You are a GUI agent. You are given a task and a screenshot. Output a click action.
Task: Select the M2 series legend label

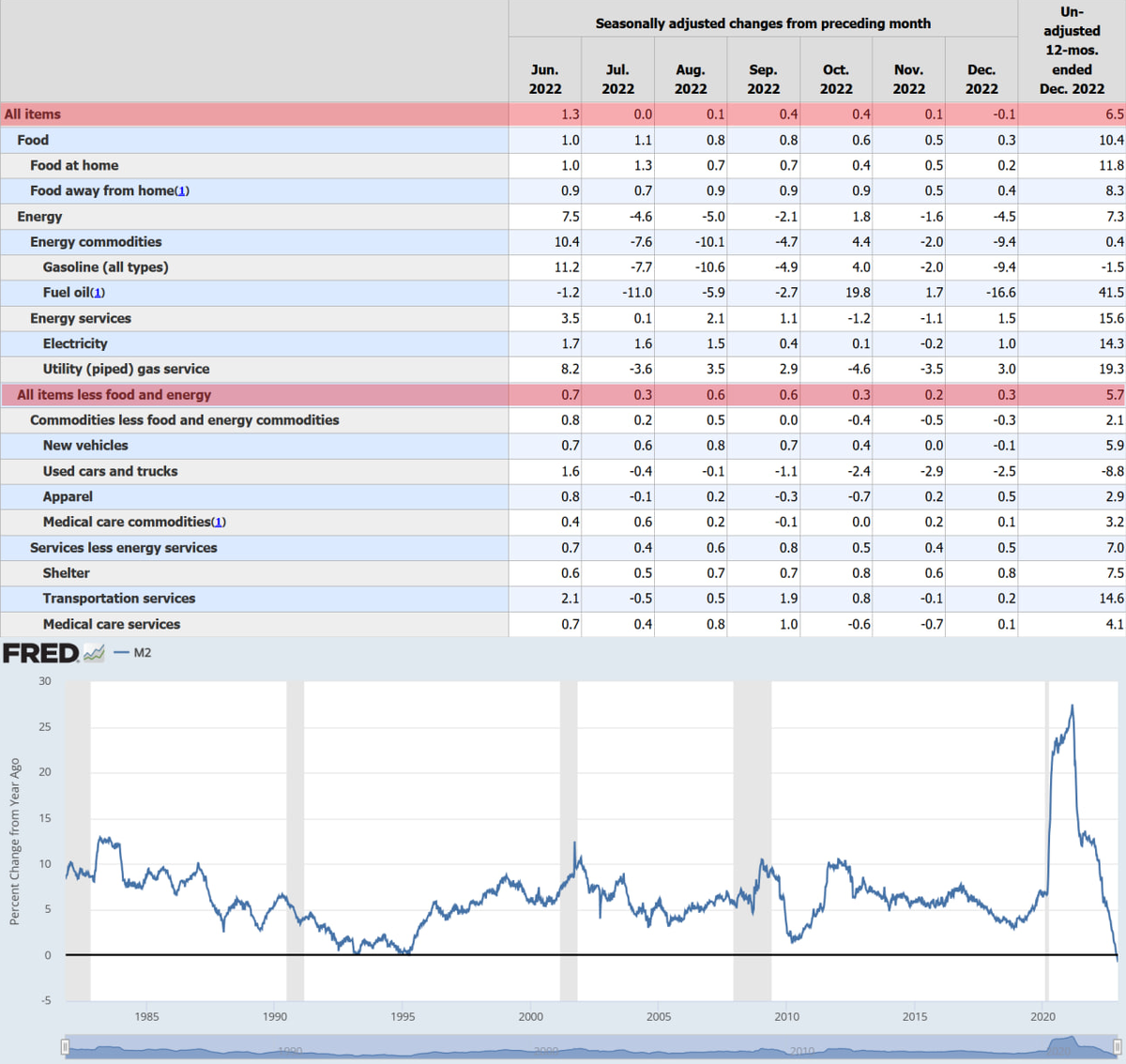point(143,653)
